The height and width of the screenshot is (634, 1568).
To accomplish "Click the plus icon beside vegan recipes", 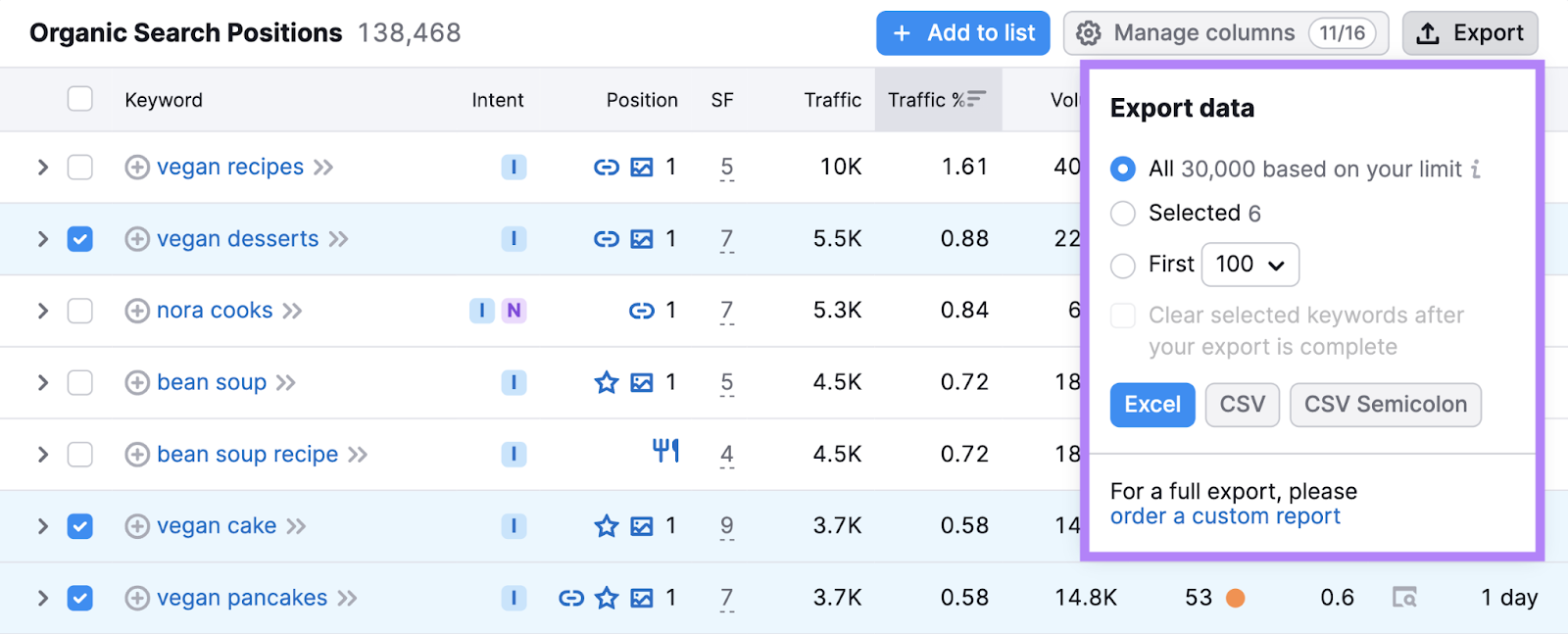I will pyautogui.click(x=137, y=168).
